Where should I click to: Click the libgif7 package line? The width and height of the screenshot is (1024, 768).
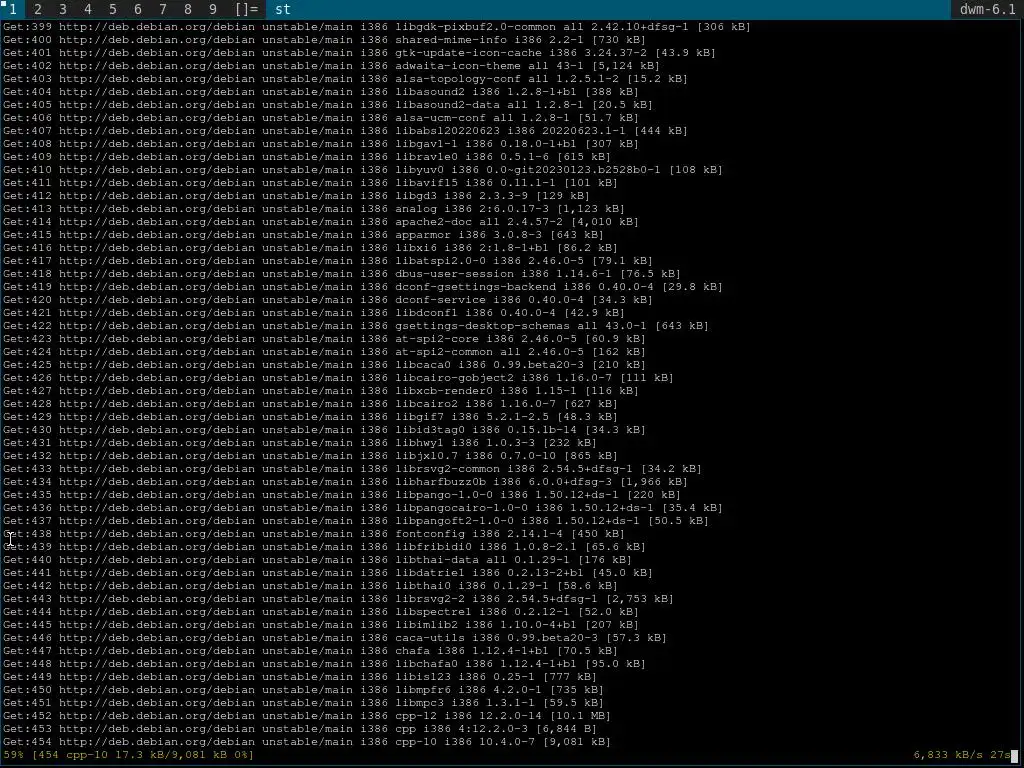click(x=310, y=417)
